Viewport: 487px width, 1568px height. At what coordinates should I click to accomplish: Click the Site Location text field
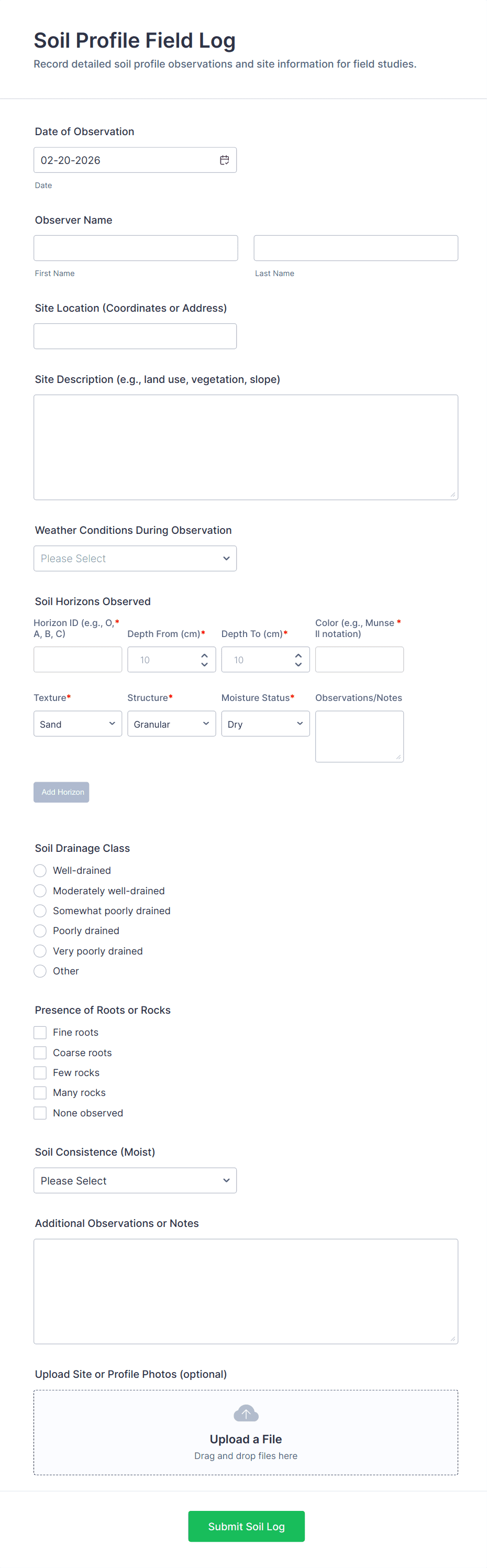click(135, 336)
